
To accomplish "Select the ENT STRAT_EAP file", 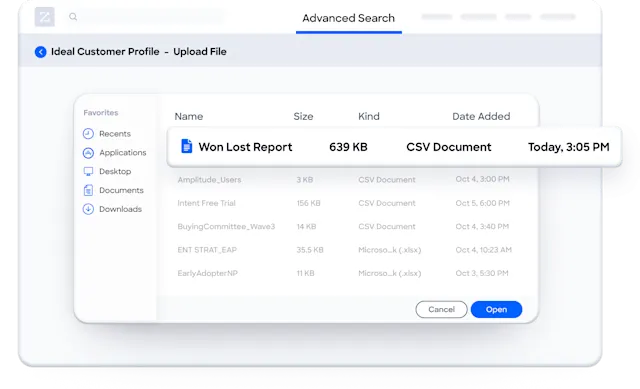I will (x=207, y=250).
